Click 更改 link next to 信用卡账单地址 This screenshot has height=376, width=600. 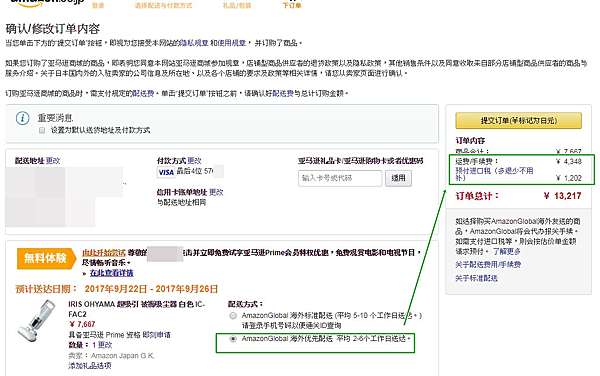pos(216,192)
